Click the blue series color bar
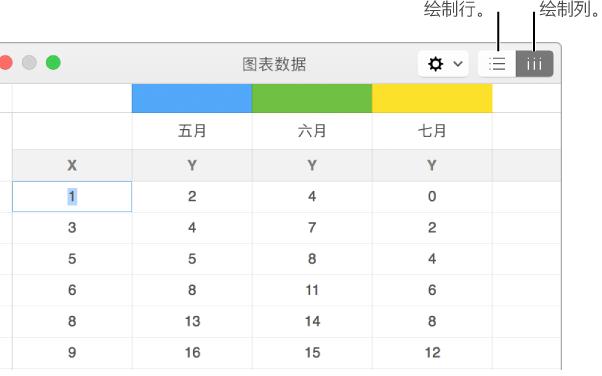The width and height of the screenshot is (602, 376). tap(192, 98)
